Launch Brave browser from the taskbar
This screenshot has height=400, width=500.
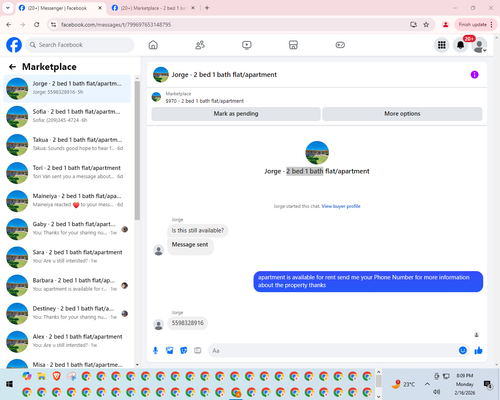(x=57, y=376)
